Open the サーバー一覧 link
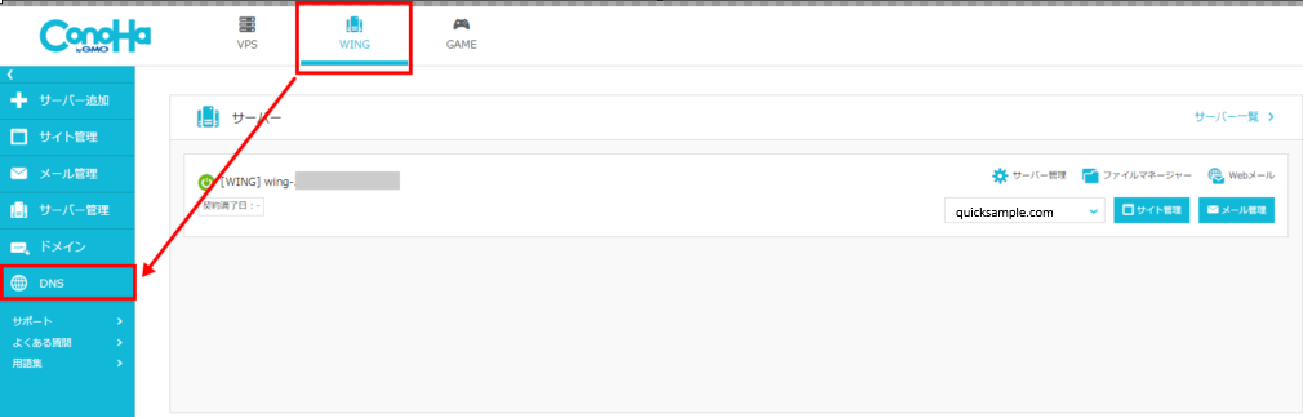This screenshot has height=417, width=1303. (1234, 117)
